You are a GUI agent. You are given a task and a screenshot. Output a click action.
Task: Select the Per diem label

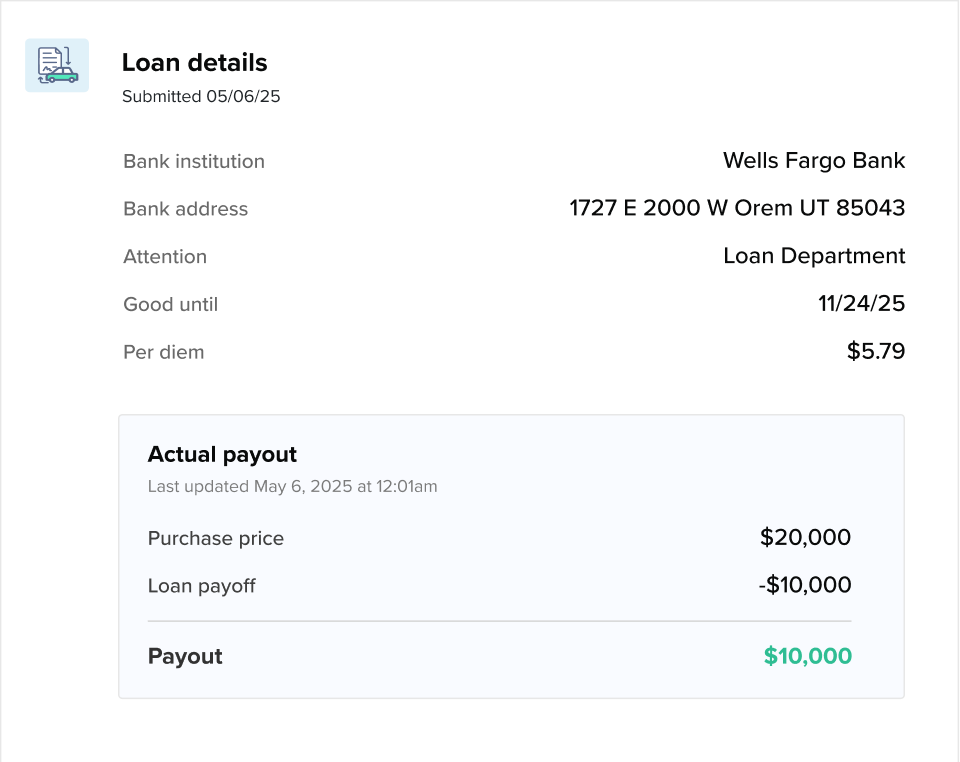[x=163, y=352]
